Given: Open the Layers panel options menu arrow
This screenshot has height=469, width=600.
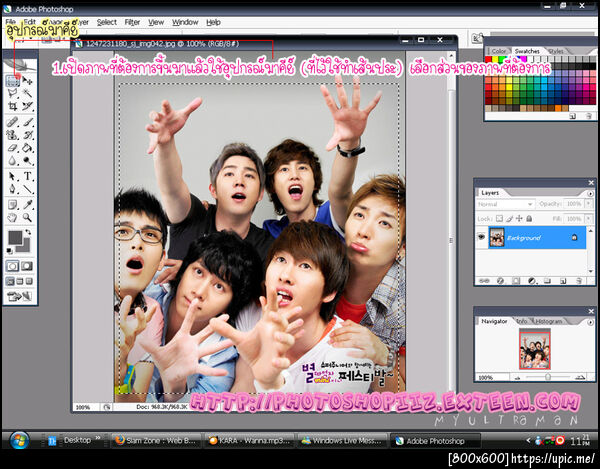Looking at the screenshot, I should (x=590, y=194).
